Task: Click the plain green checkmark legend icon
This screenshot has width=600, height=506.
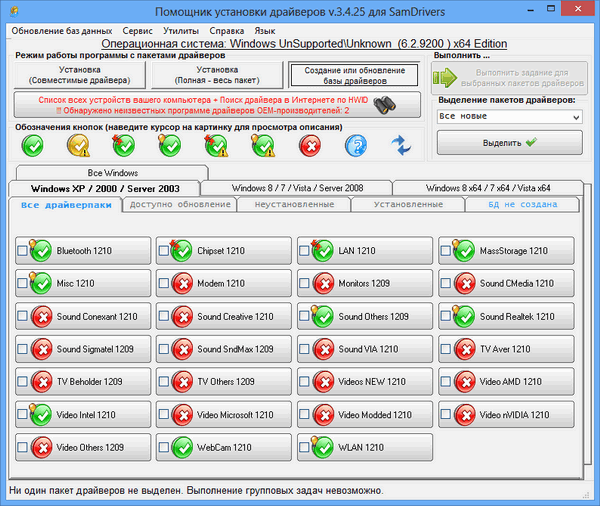Action: 33,146
